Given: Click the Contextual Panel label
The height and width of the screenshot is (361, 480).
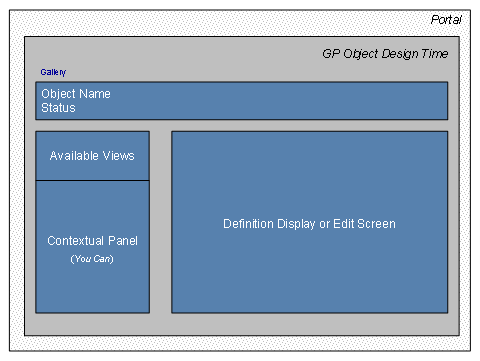Looking at the screenshot, I should point(92,241).
